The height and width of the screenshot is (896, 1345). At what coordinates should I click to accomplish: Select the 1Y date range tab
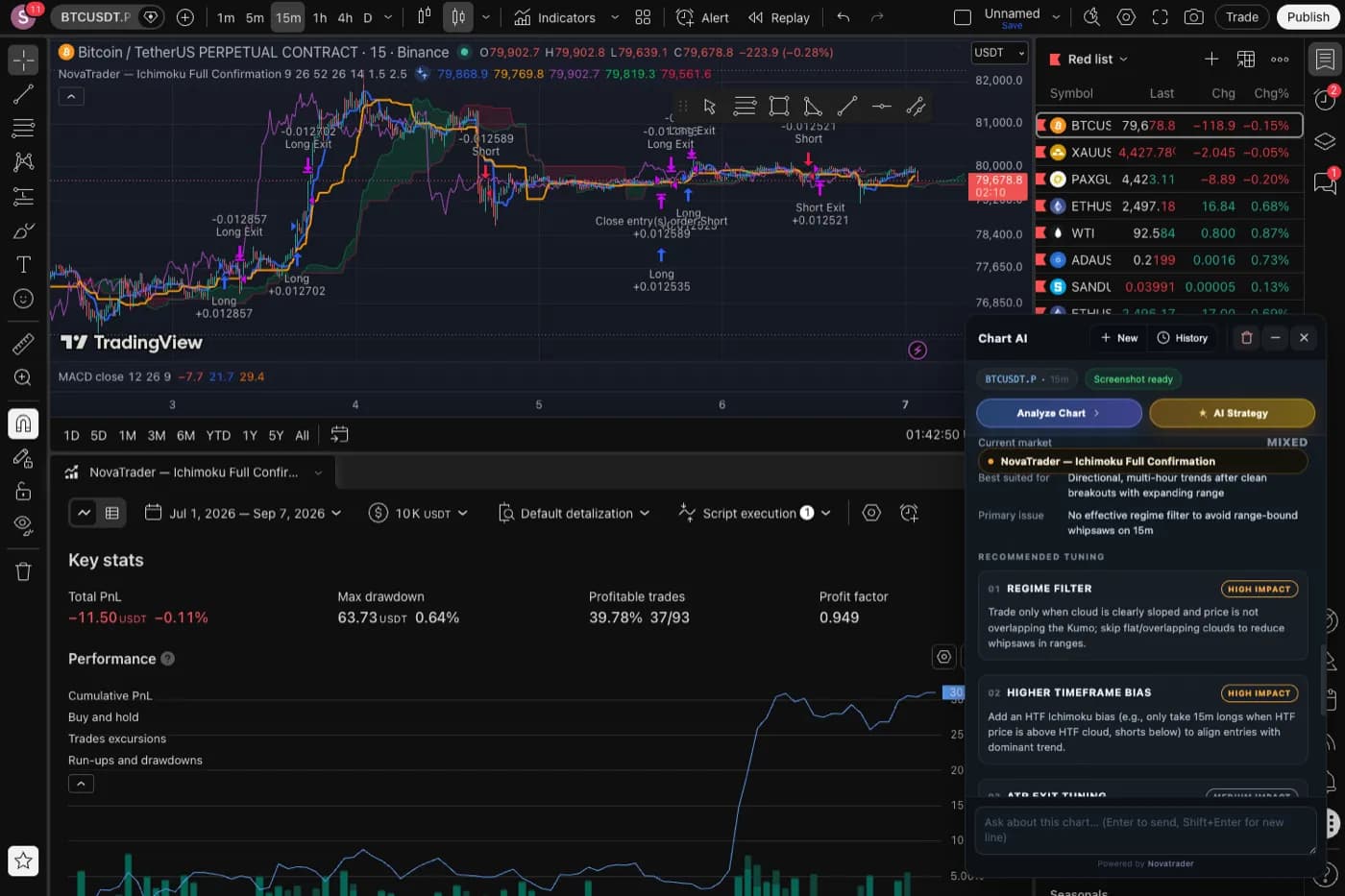pyautogui.click(x=250, y=435)
